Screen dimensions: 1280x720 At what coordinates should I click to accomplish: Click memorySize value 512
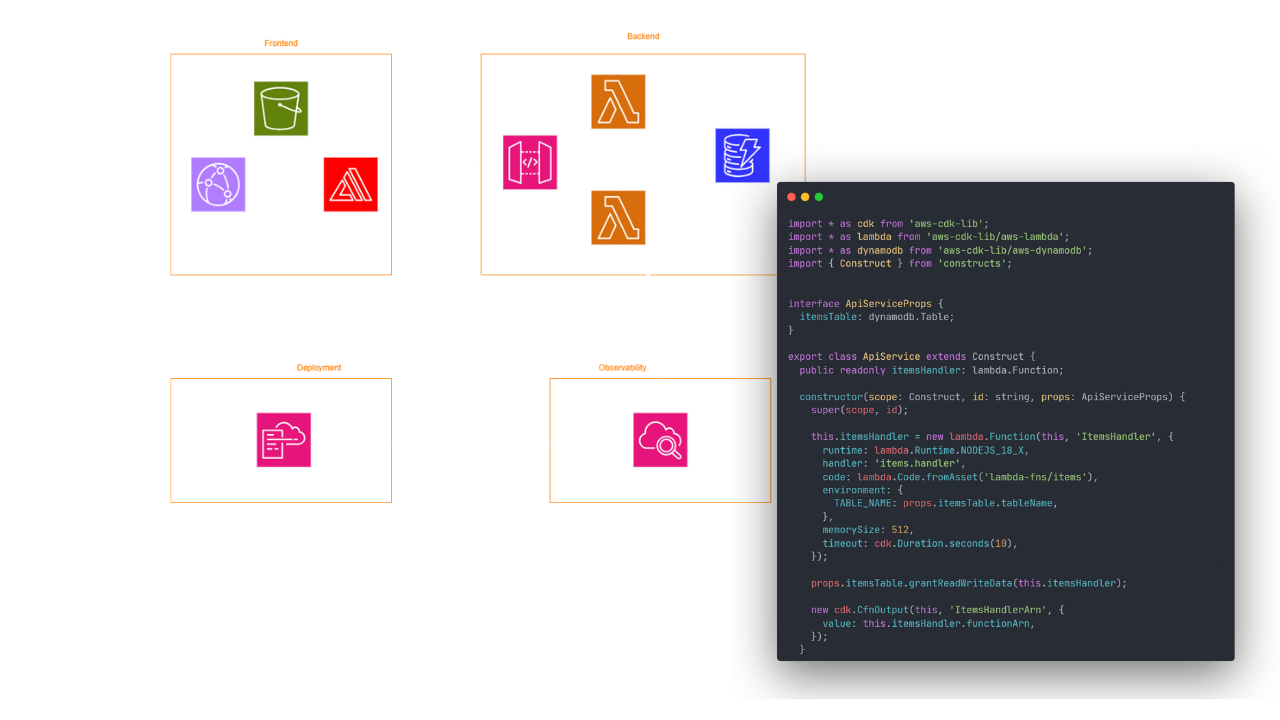point(900,530)
